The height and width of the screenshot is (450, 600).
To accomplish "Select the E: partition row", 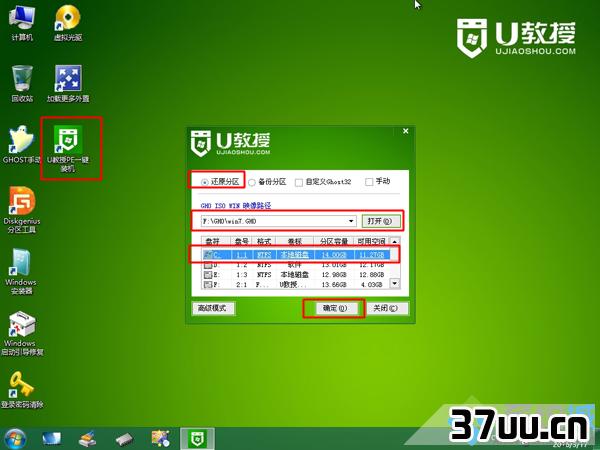I will click(296, 275).
